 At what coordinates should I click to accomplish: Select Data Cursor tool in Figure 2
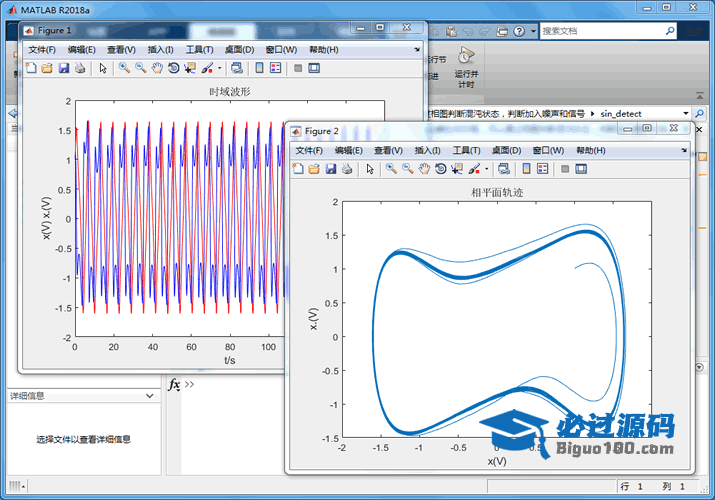(x=457, y=168)
